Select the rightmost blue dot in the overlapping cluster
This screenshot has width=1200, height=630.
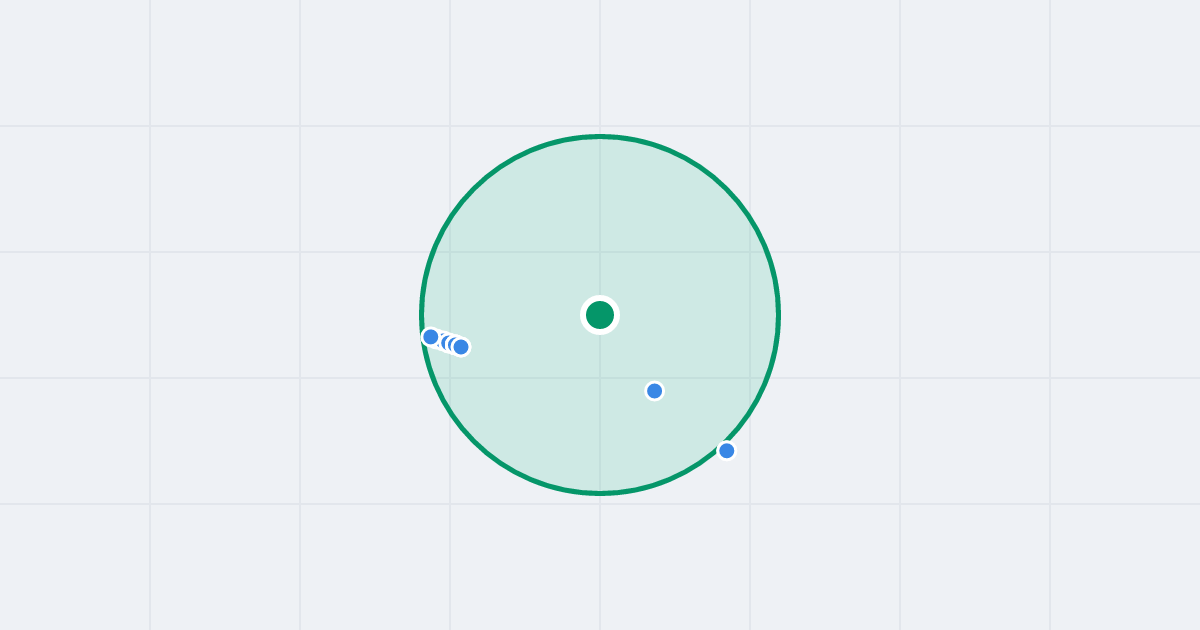click(461, 347)
